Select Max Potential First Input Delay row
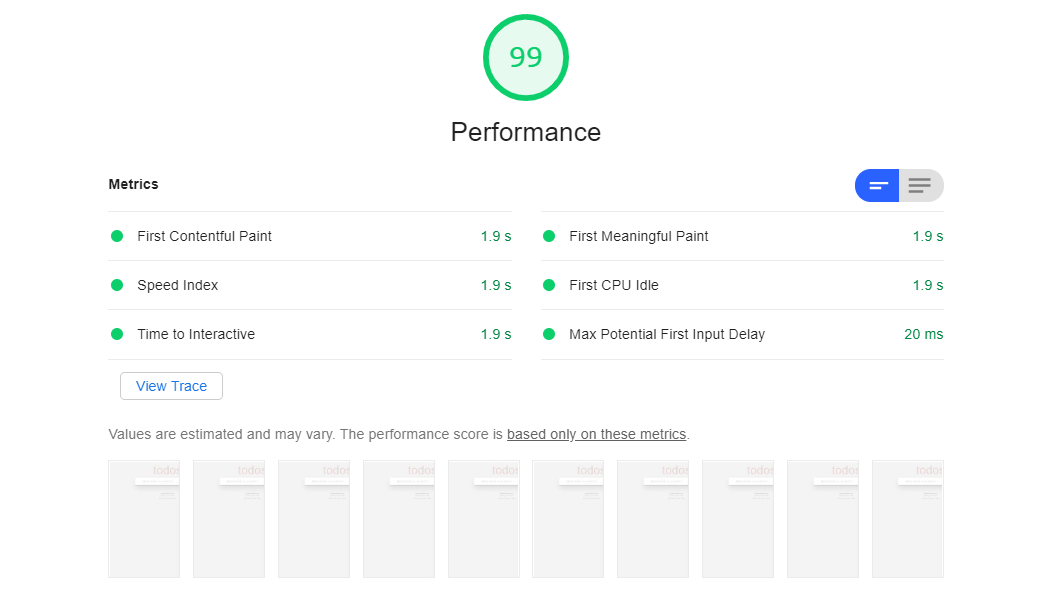Viewport: 1062px width, 589px height. (742, 334)
